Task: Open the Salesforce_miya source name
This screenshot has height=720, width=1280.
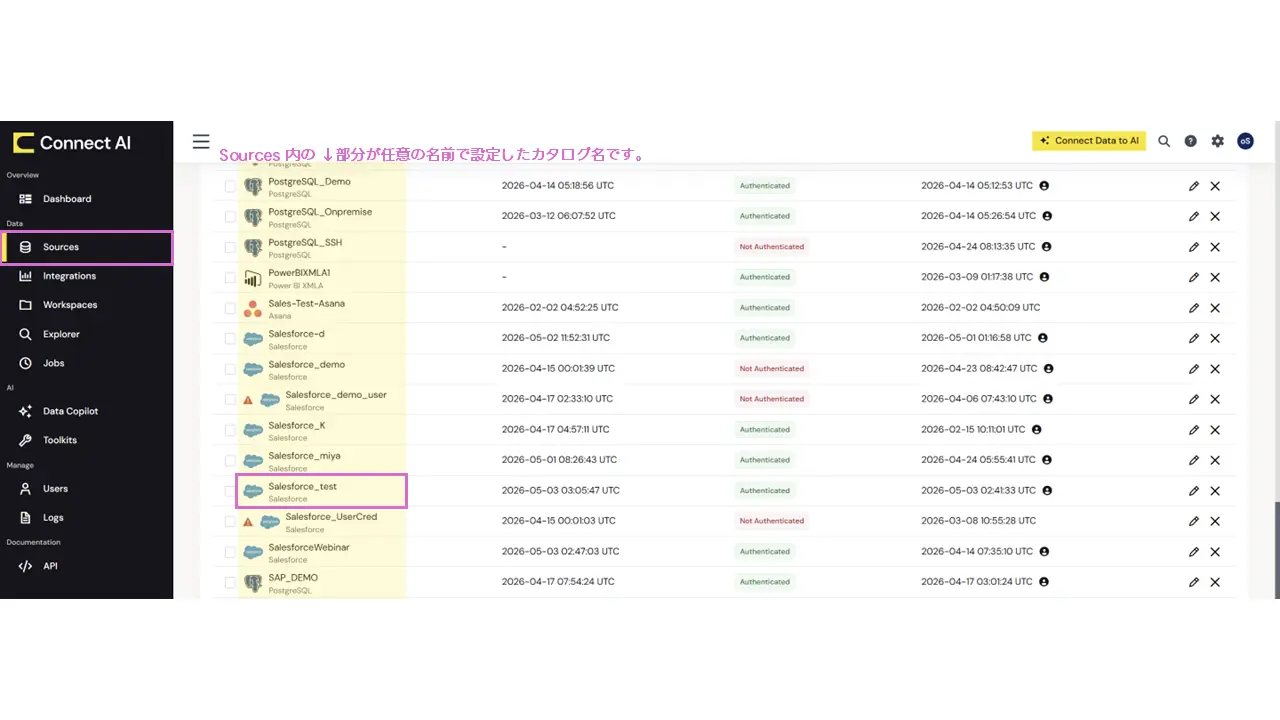Action: point(304,456)
